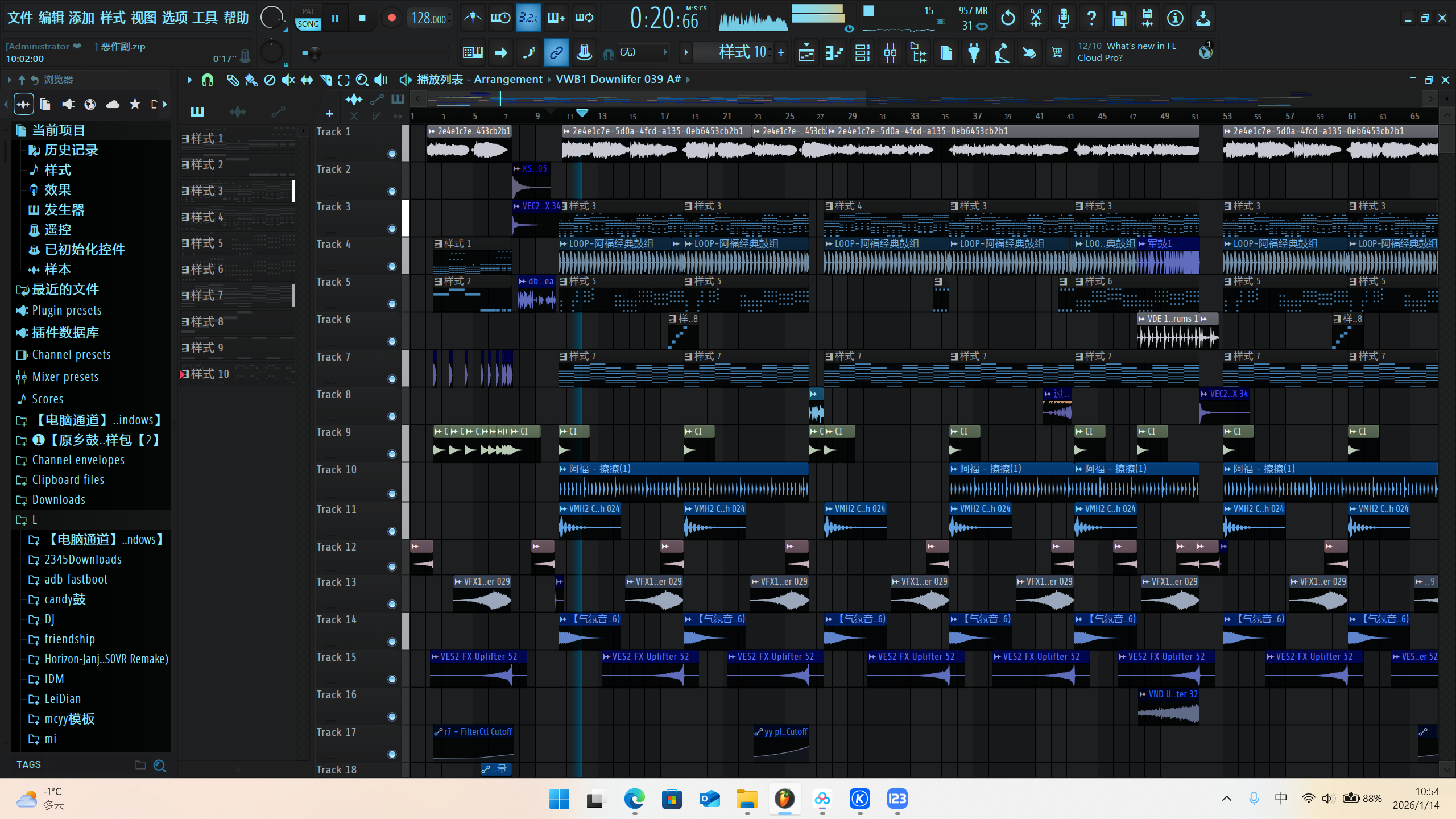Open the mixer window
Image resolution: width=1456 pixels, height=819 pixels.
890,53
